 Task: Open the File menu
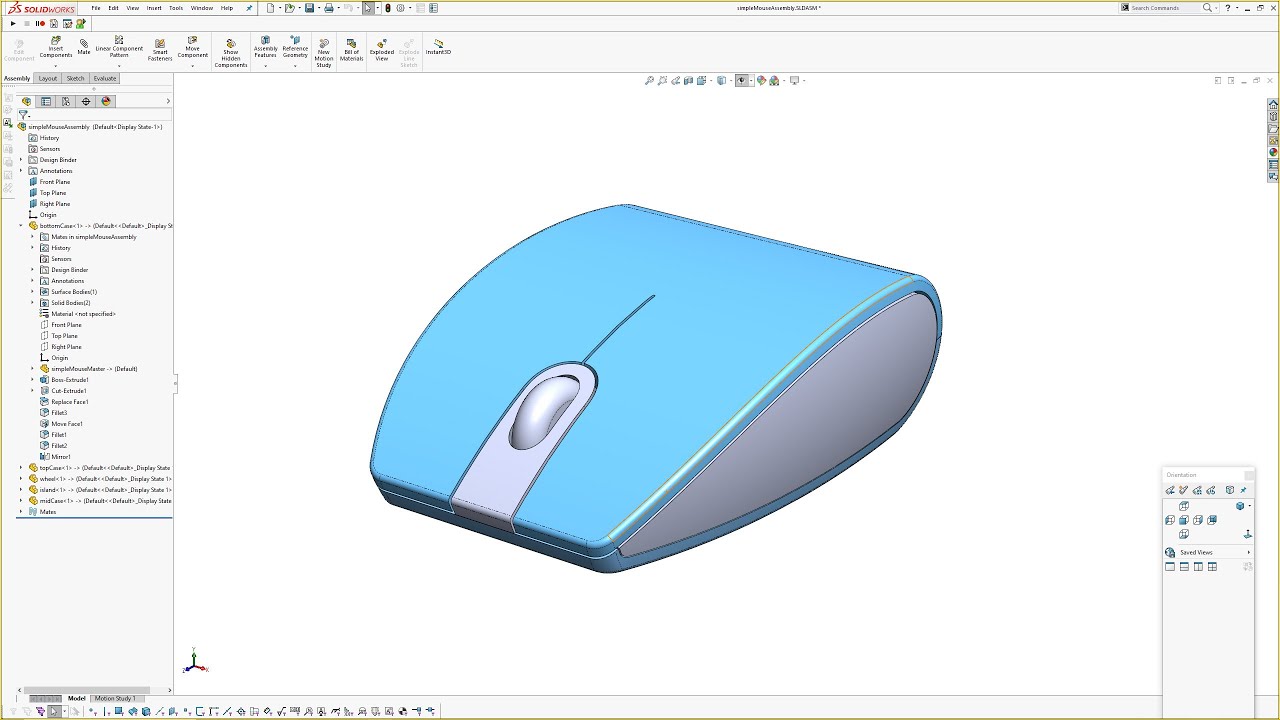[96, 8]
